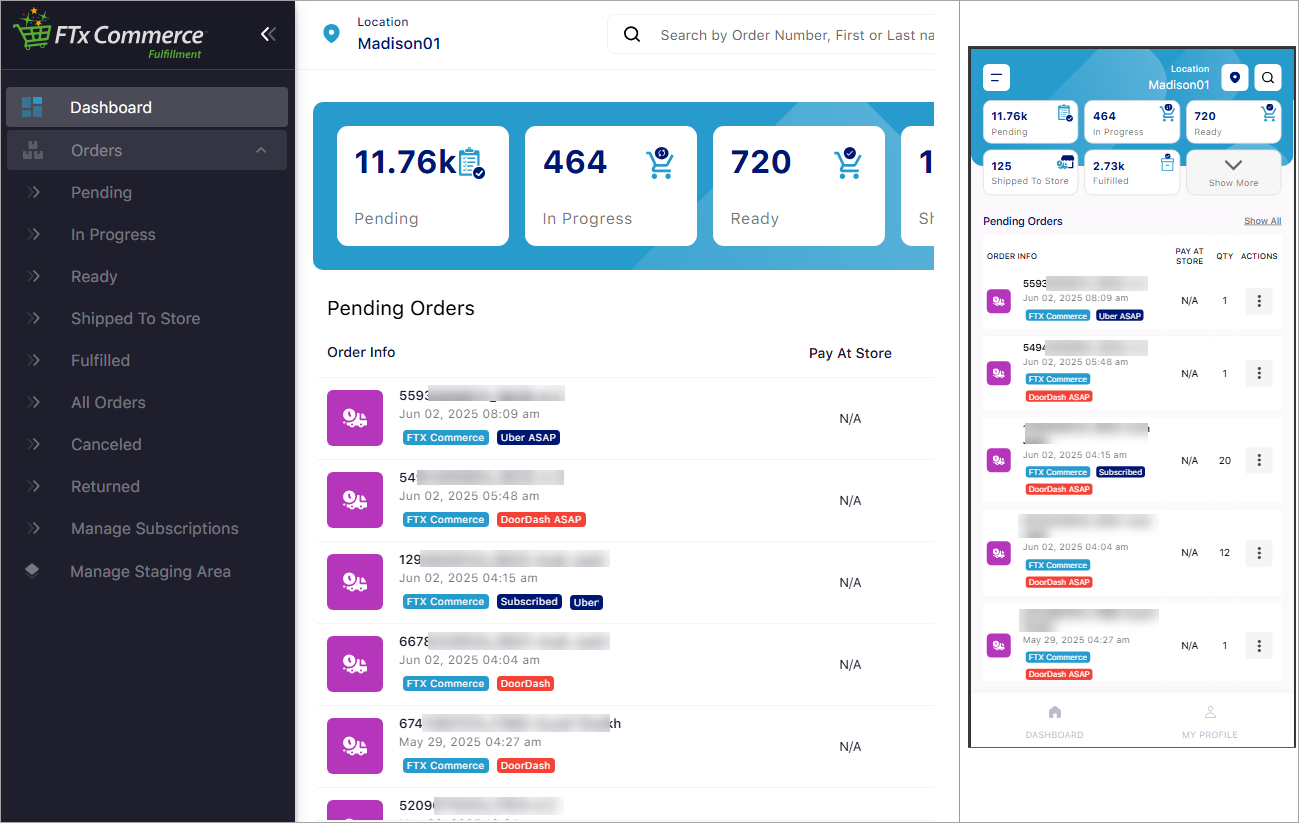Open the actions menu for mobile 08:09 am order
The height and width of the screenshot is (823, 1299).
coord(1258,301)
